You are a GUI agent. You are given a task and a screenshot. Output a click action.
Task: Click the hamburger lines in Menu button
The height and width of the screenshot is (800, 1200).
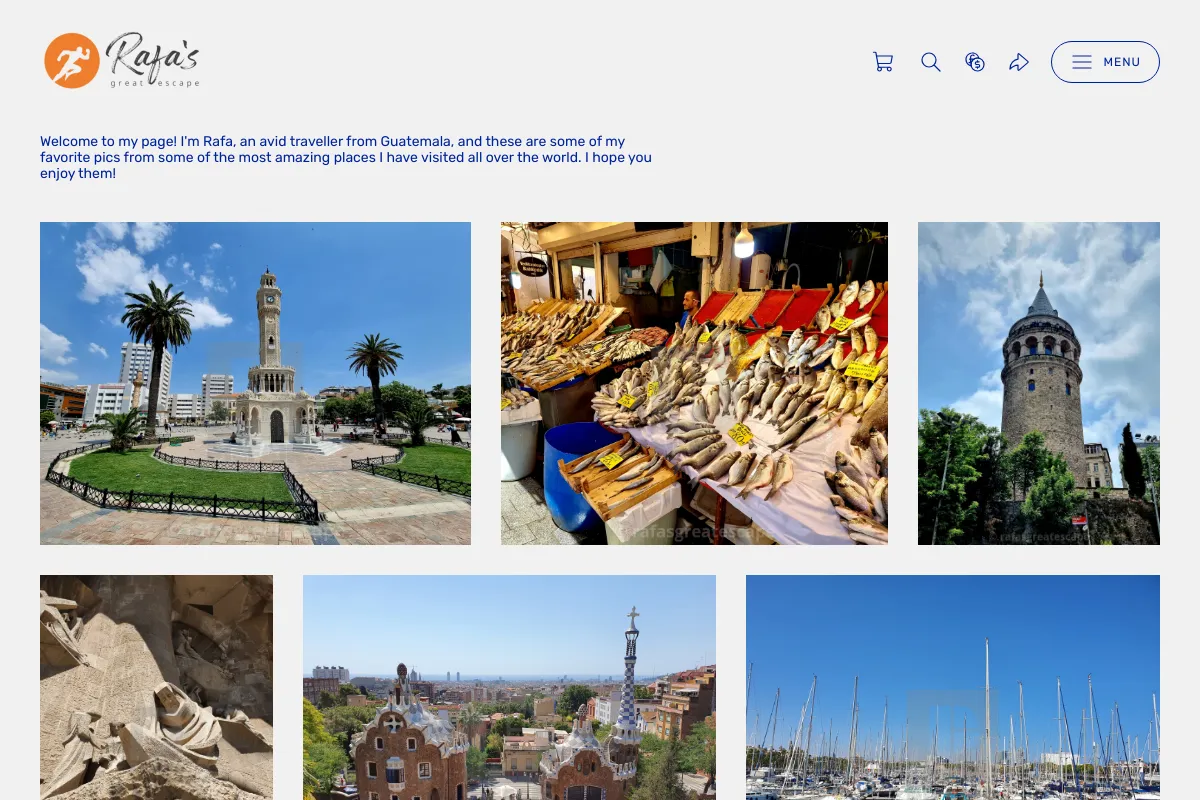click(1082, 62)
